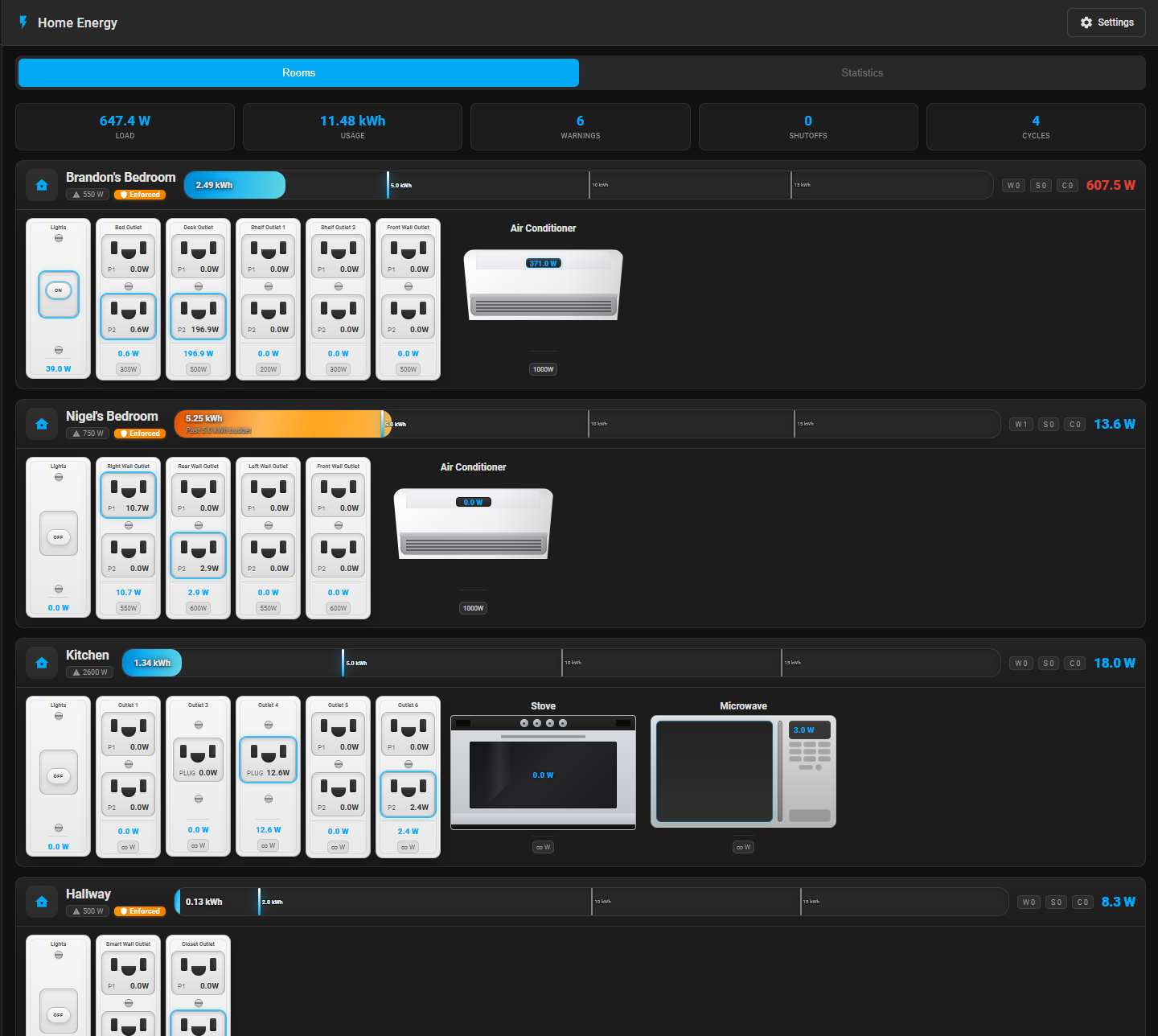1158x1036 pixels.
Task: Toggle Right Wall Outlet P1 socket
Action: click(129, 495)
